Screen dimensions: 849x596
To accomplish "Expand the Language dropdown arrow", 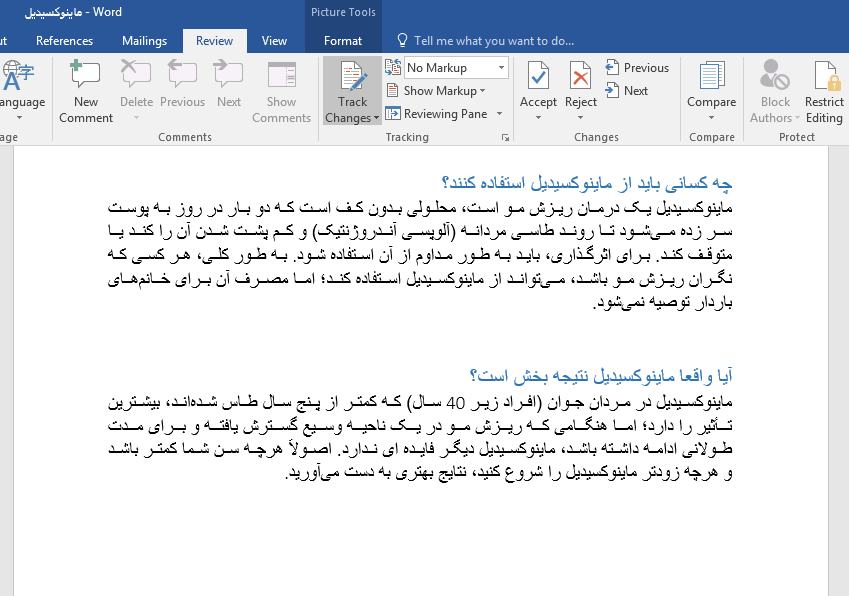I will click(19, 117).
